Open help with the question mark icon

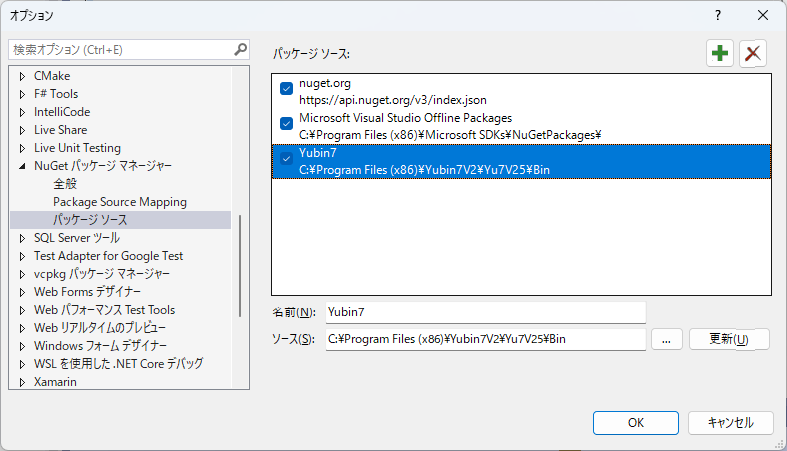(718, 16)
